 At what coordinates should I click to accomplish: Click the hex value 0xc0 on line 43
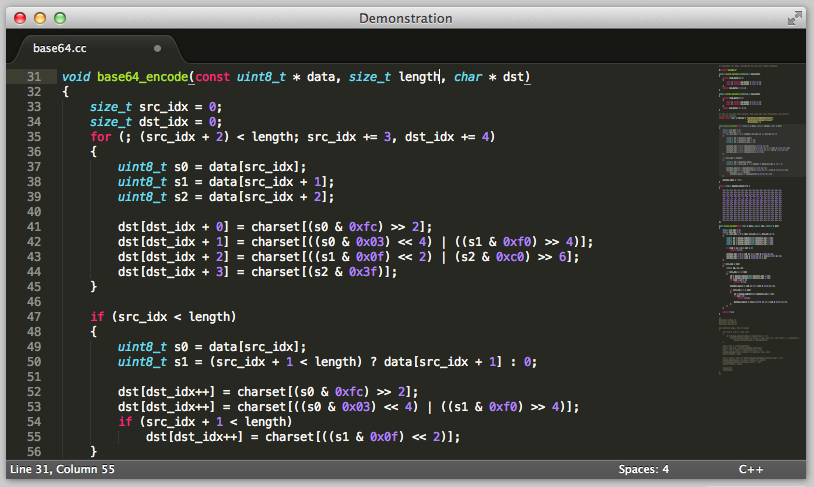(510, 257)
